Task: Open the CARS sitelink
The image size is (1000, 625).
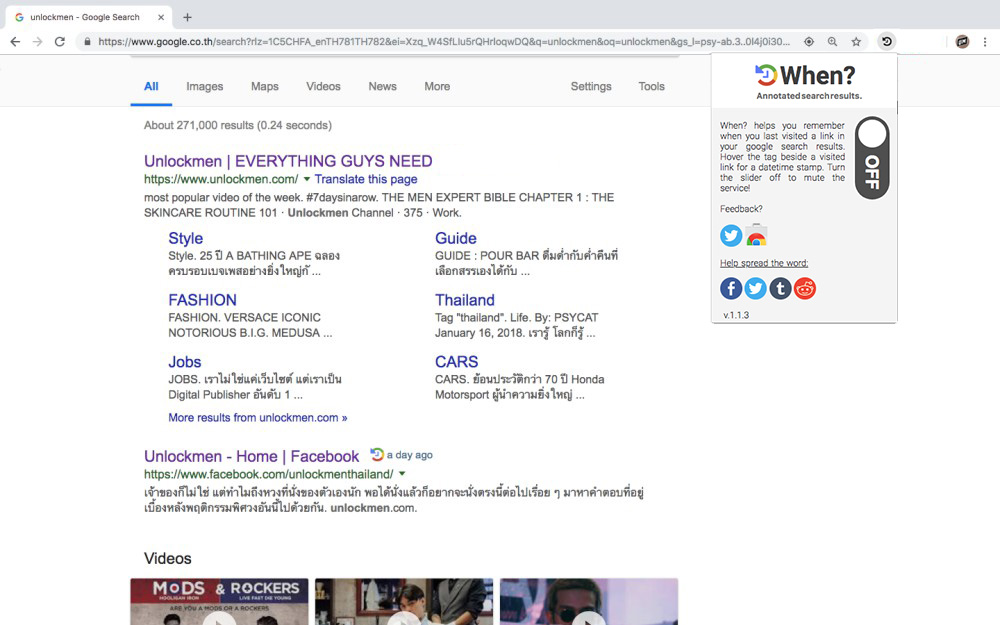Action: 456,362
